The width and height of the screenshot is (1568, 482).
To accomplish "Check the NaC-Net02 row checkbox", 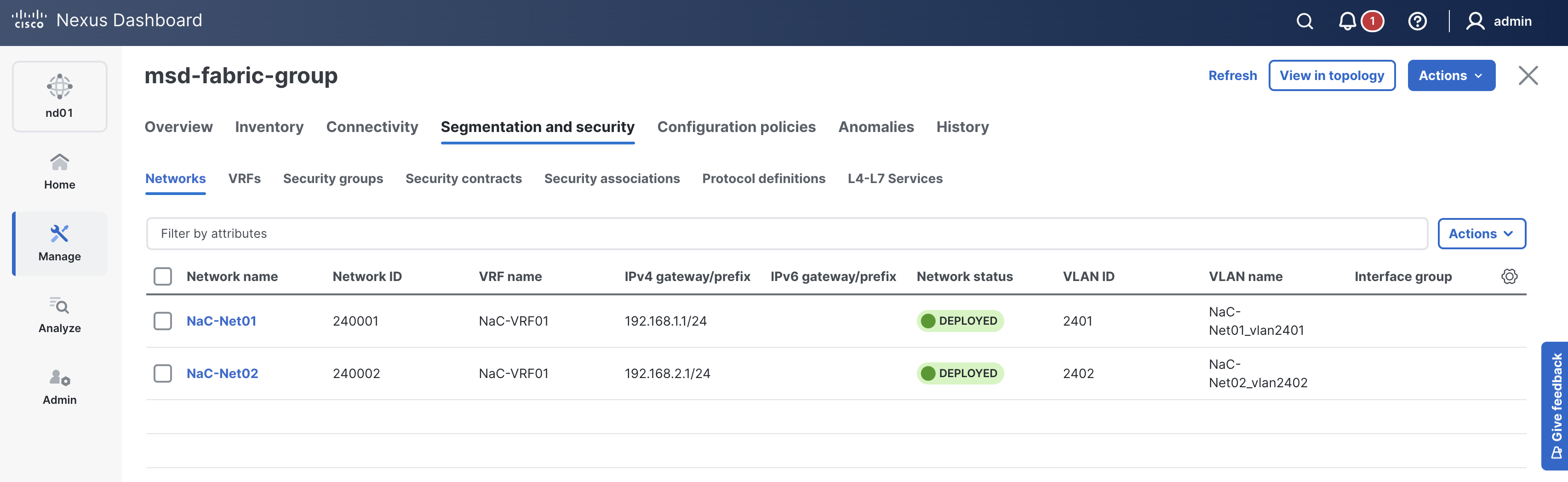I will pos(162,373).
